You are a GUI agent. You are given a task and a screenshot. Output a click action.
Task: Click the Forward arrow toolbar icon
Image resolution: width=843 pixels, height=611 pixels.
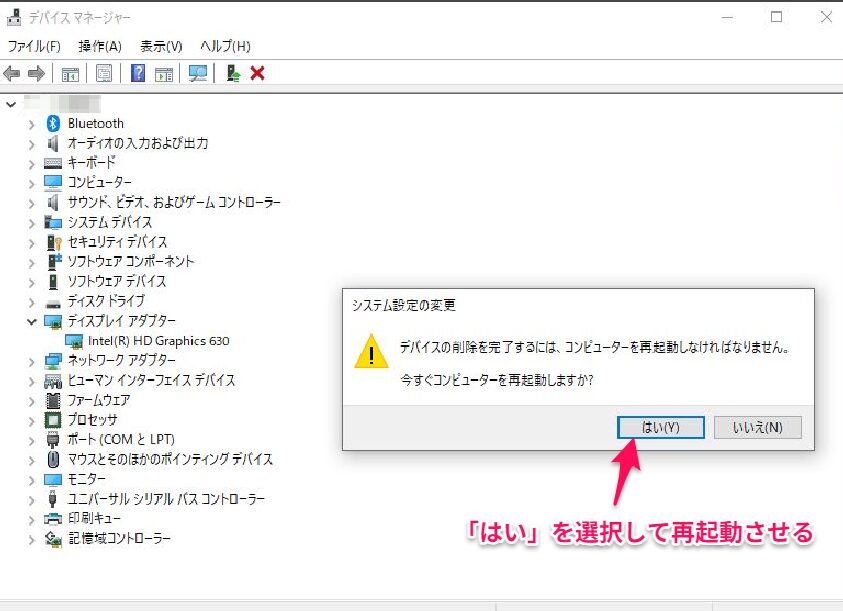tap(36, 73)
